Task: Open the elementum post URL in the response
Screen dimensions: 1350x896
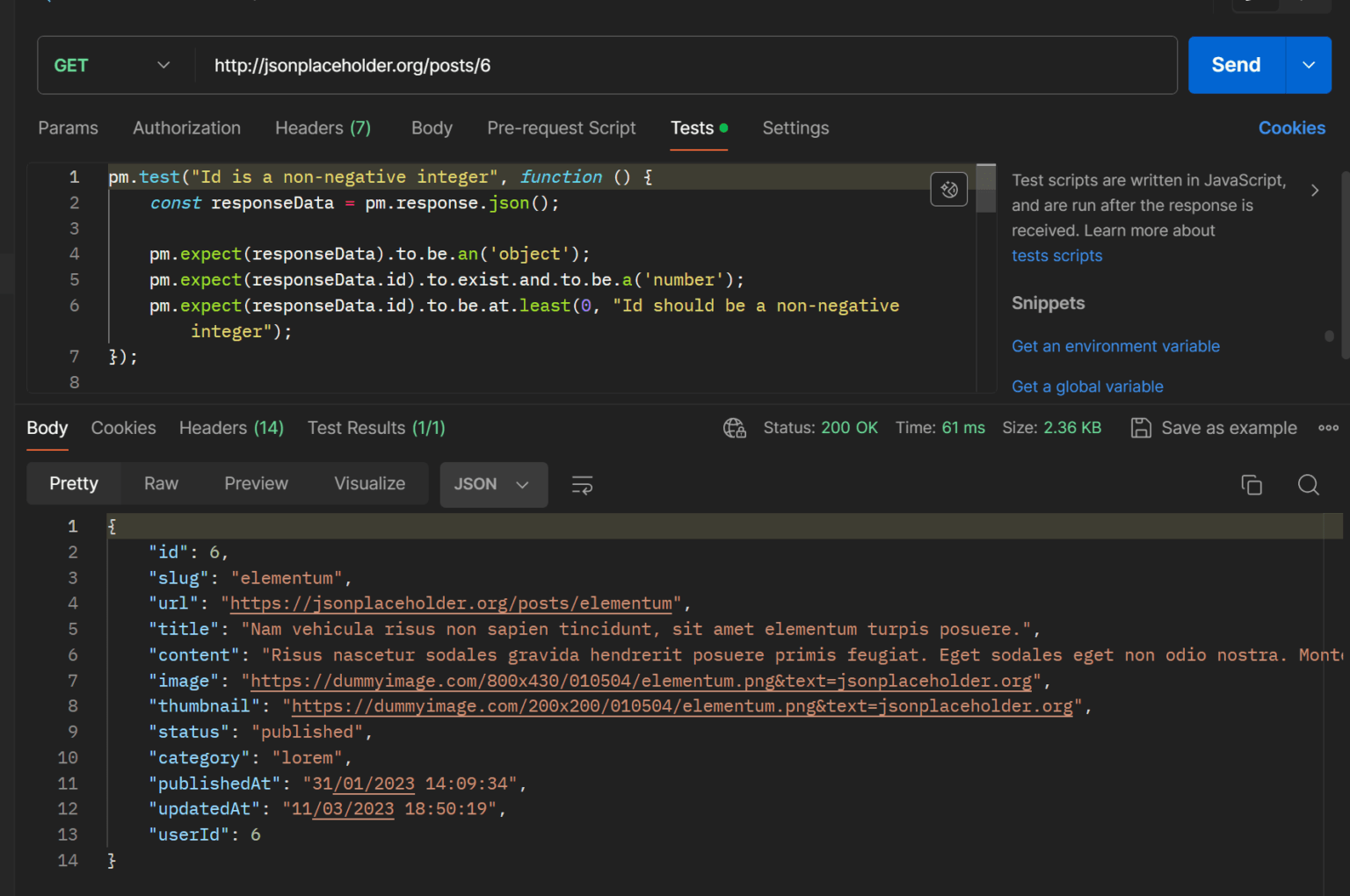Action: [x=451, y=603]
